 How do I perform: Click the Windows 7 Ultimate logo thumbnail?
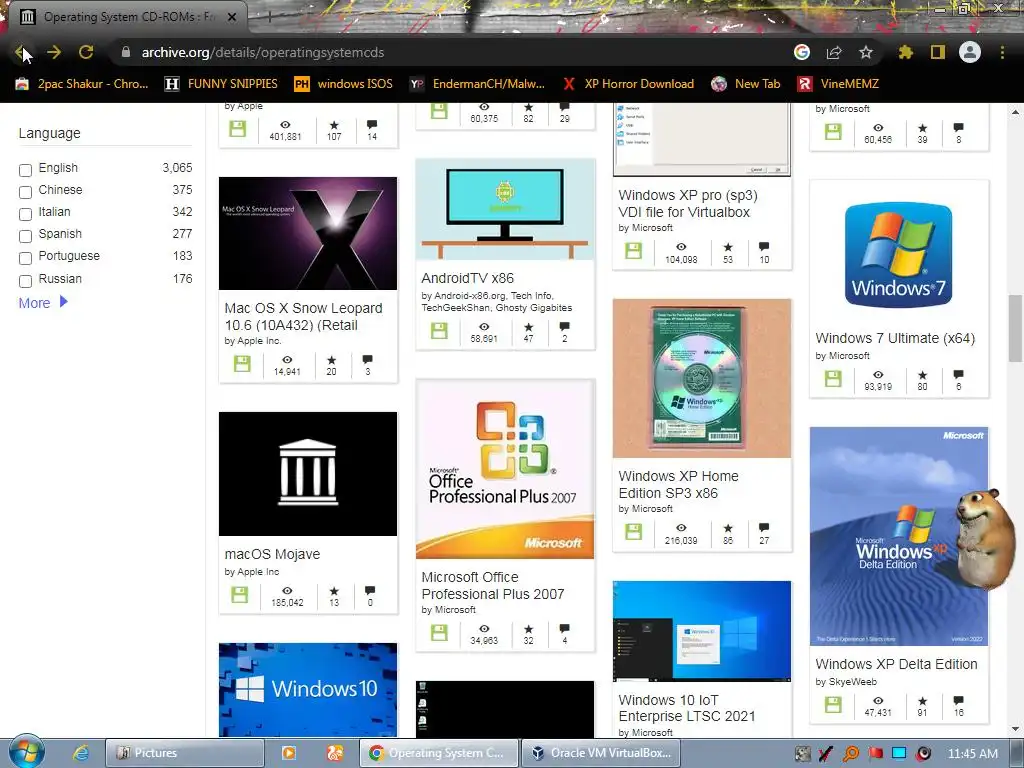(899, 255)
